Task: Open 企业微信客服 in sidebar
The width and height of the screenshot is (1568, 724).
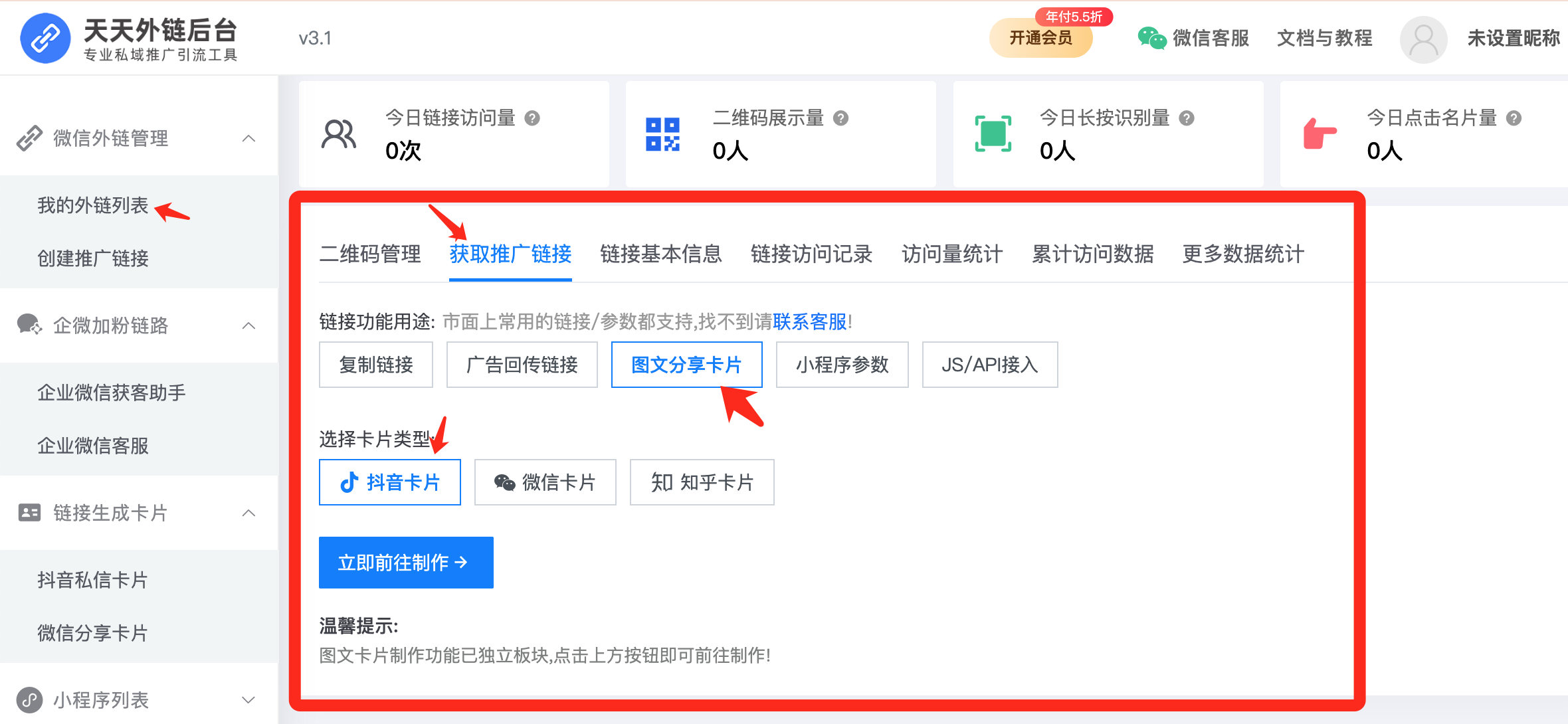Action: point(93,446)
